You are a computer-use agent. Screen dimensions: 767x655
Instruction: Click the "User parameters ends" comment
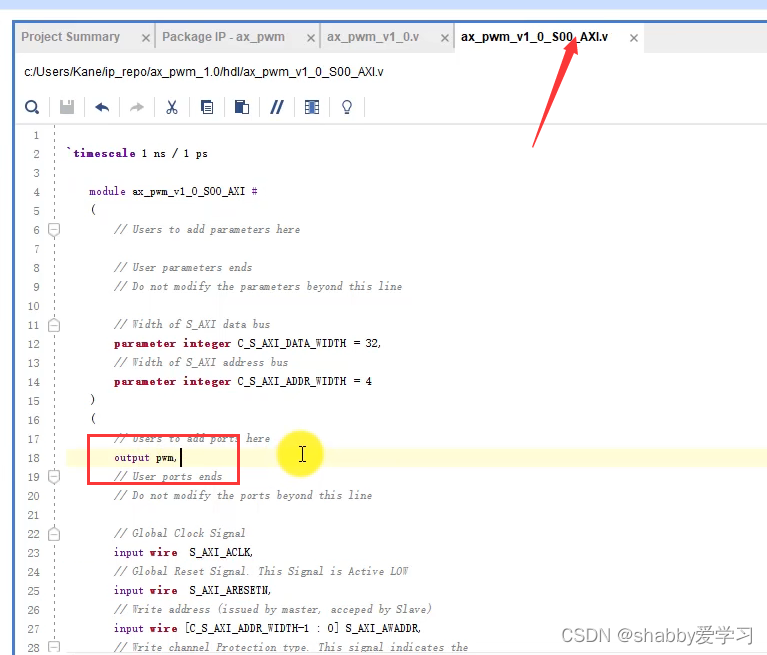click(x=183, y=268)
